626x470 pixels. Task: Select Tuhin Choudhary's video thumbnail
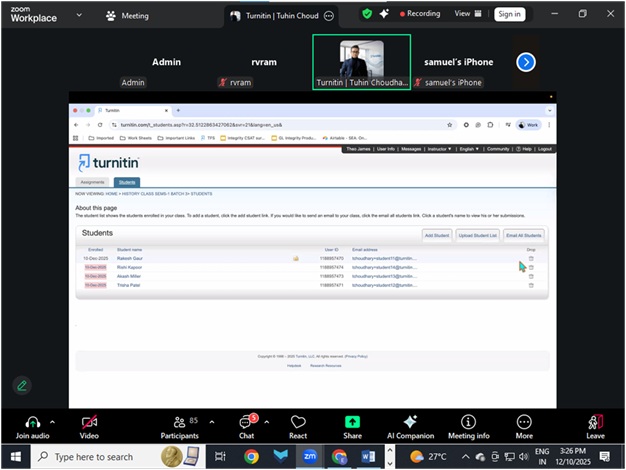361,62
